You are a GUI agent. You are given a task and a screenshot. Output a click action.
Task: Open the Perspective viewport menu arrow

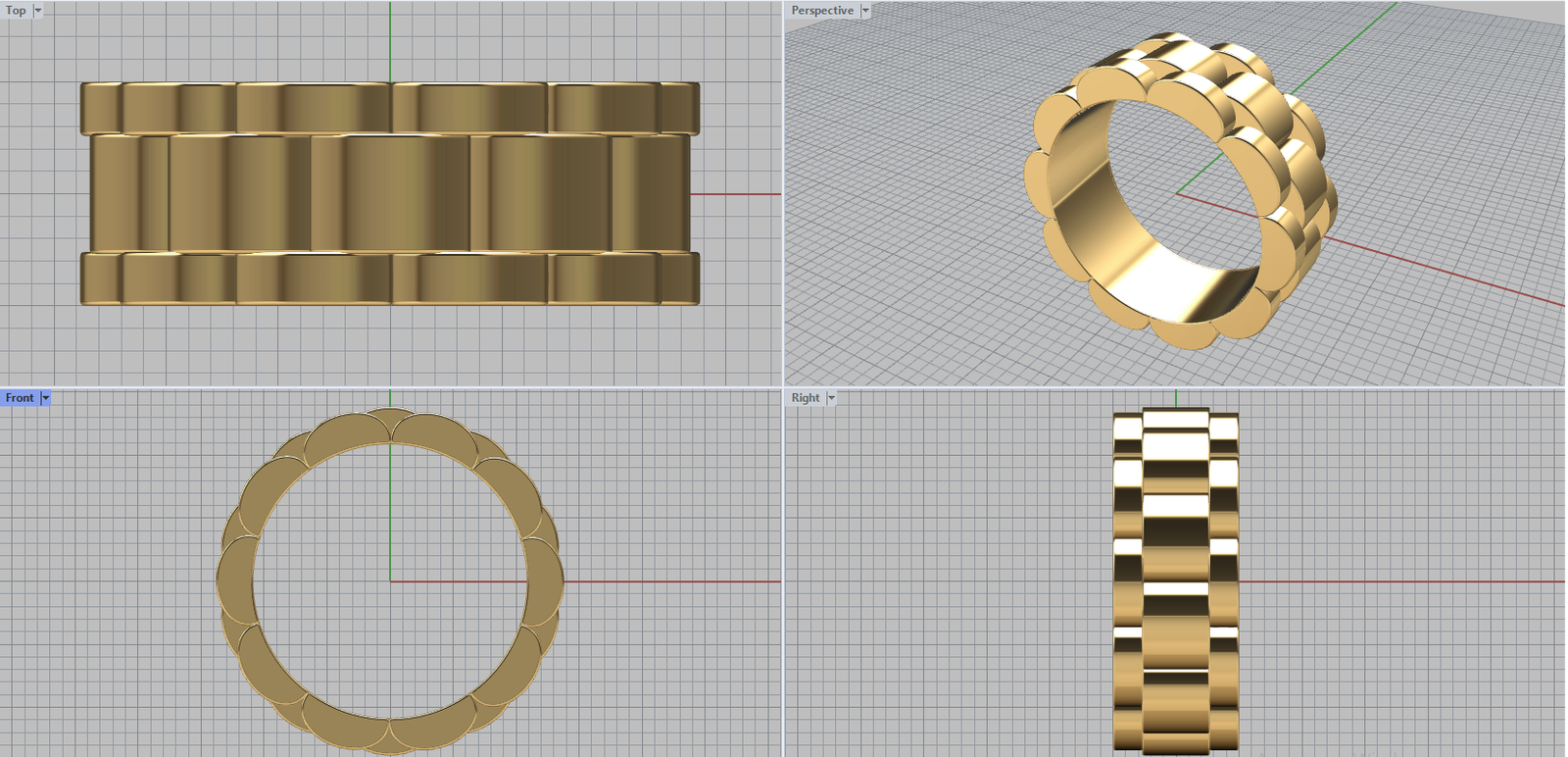pyautogui.click(x=865, y=11)
